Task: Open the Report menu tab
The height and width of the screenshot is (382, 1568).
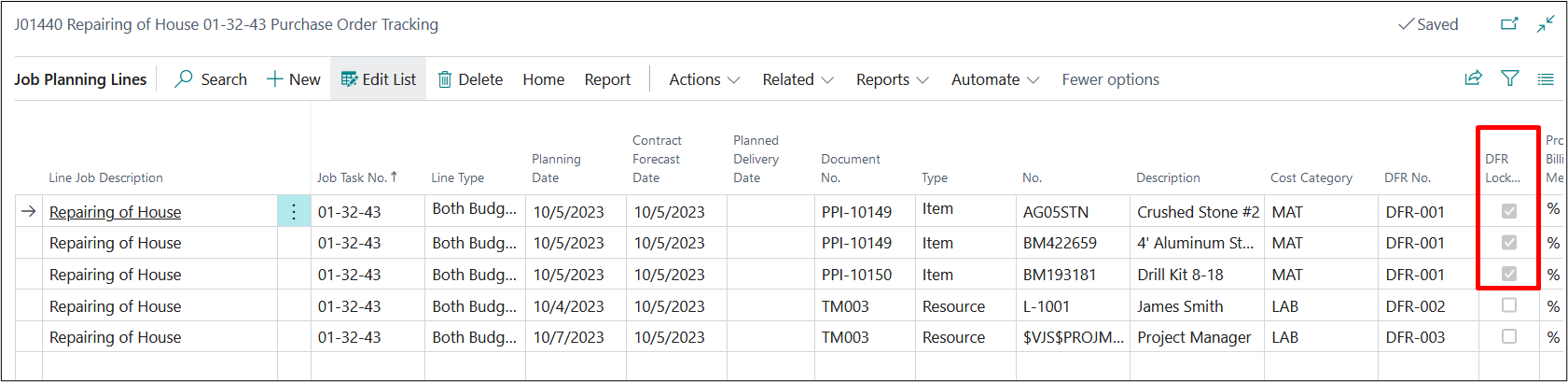Action: [607, 79]
